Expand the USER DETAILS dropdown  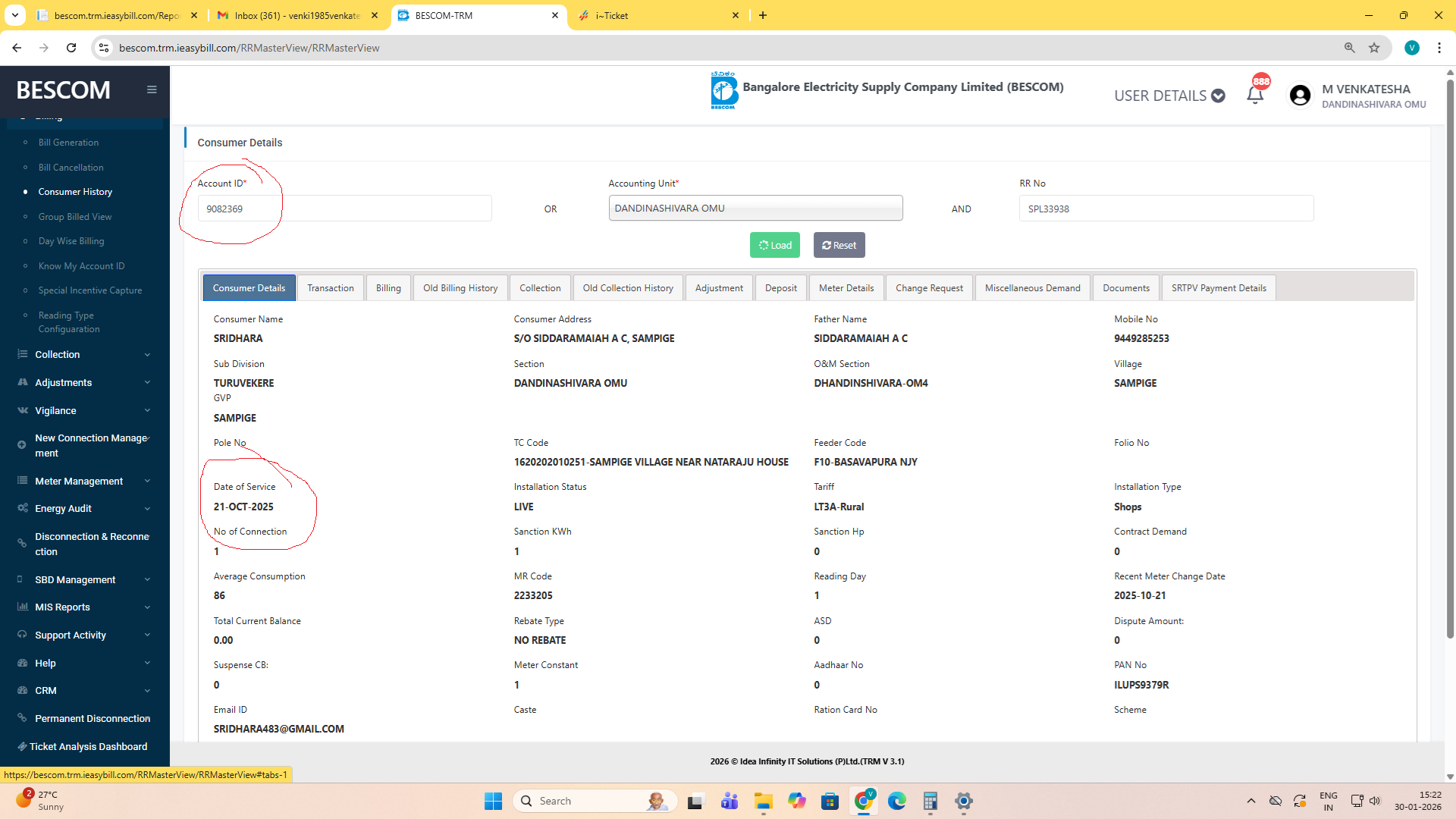(1169, 96)
